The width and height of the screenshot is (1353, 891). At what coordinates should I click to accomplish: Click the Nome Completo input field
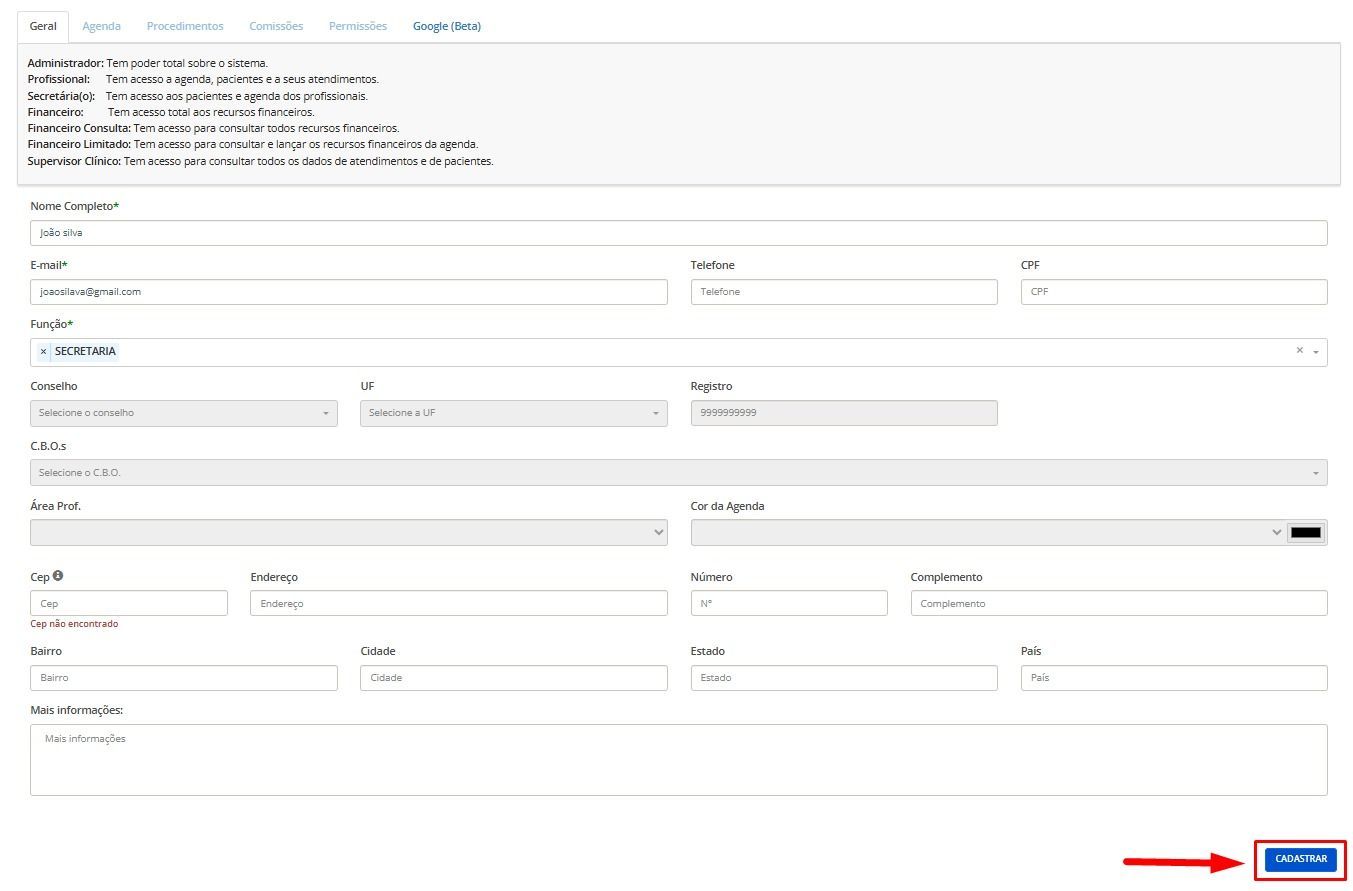tap(679, 233)
